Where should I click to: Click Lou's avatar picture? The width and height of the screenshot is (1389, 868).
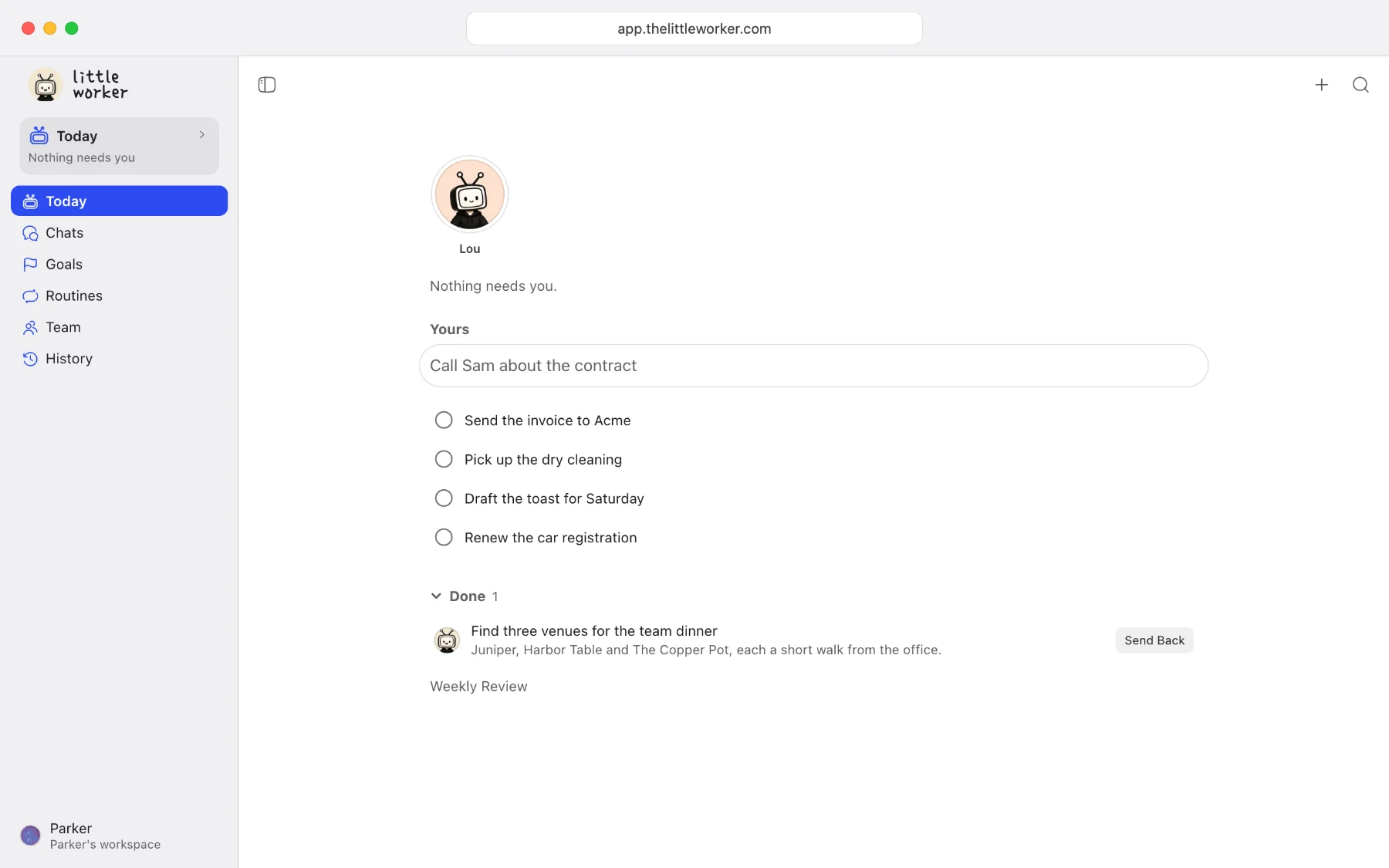coord(470,194)
